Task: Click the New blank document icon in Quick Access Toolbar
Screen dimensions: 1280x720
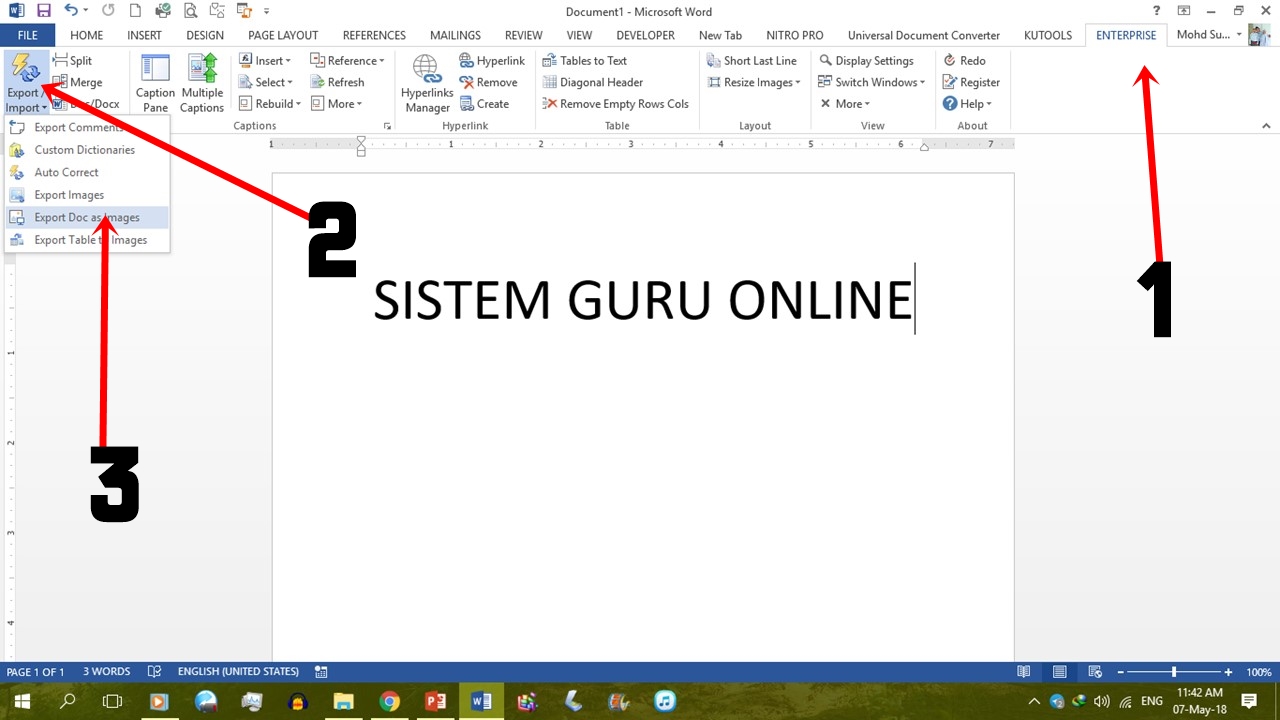Action: pyautogui.click(x=135, y=11)
